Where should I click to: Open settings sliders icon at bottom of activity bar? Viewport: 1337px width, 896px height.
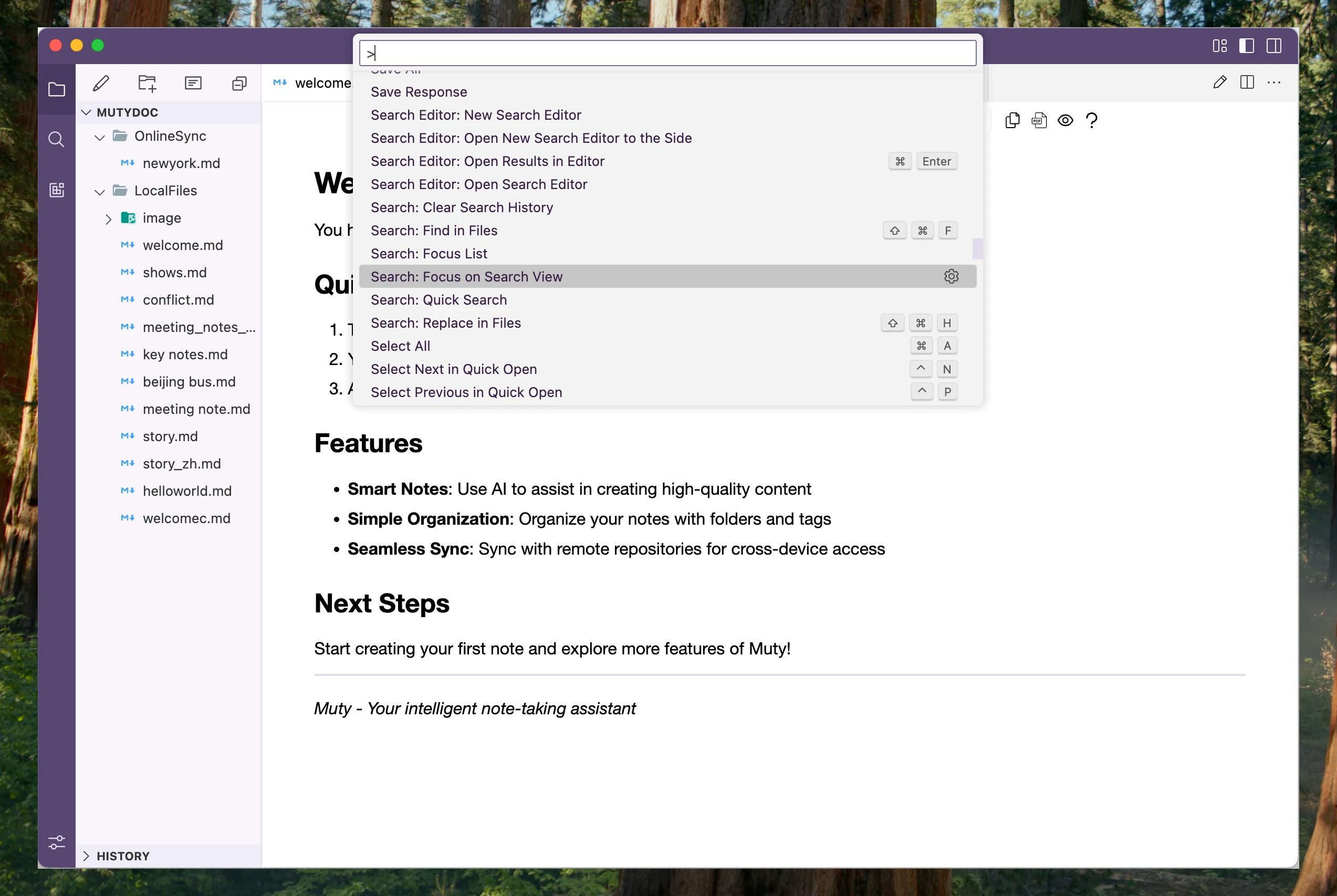(57, 842)
